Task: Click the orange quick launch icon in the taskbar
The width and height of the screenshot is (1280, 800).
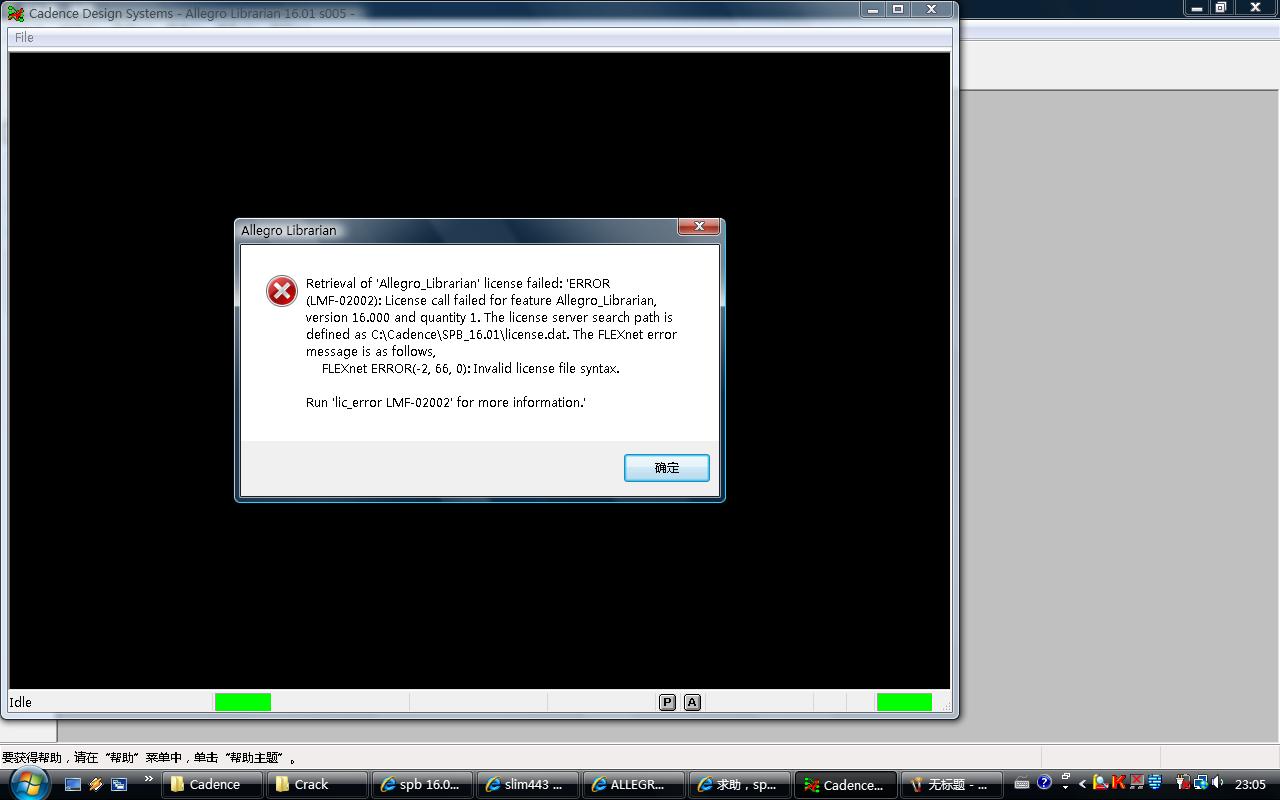Action: coord(96,785)
